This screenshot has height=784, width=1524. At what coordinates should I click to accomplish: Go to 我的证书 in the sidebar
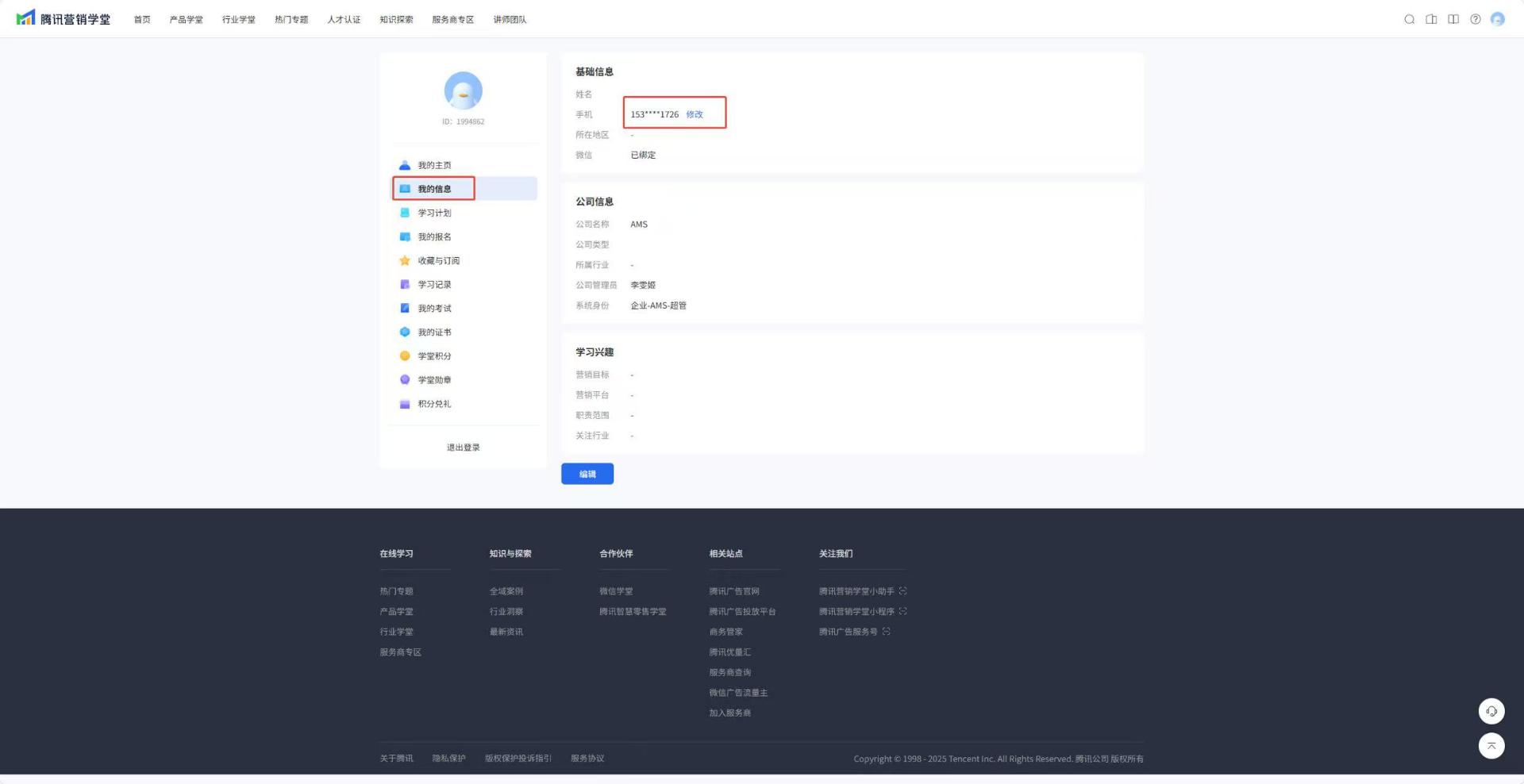(434, 332)
